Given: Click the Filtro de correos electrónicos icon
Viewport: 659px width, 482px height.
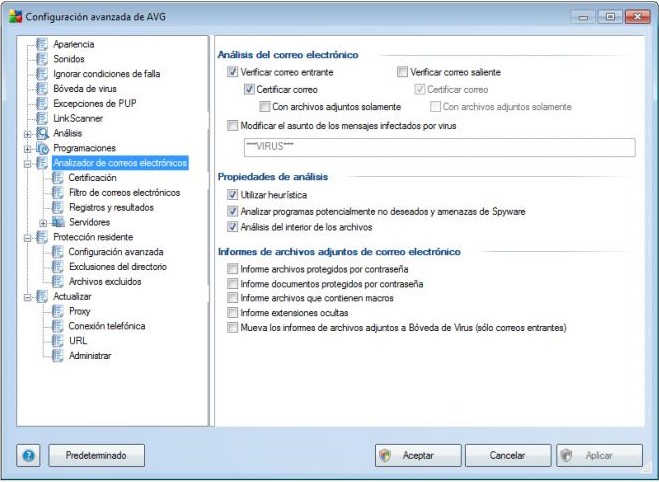Looking at the screenshot, I should [x=58, y=192].
